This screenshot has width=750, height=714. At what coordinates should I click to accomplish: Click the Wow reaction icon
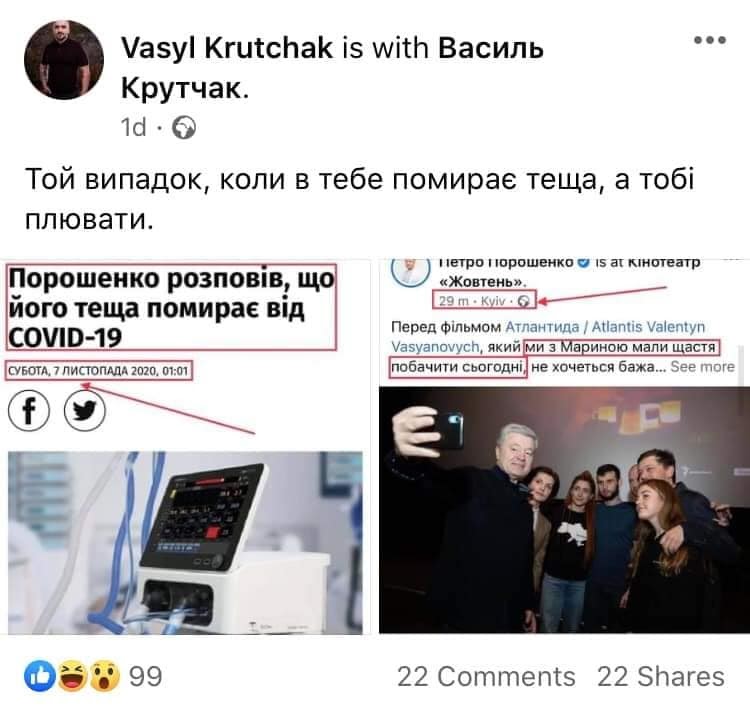pos(104,676)
